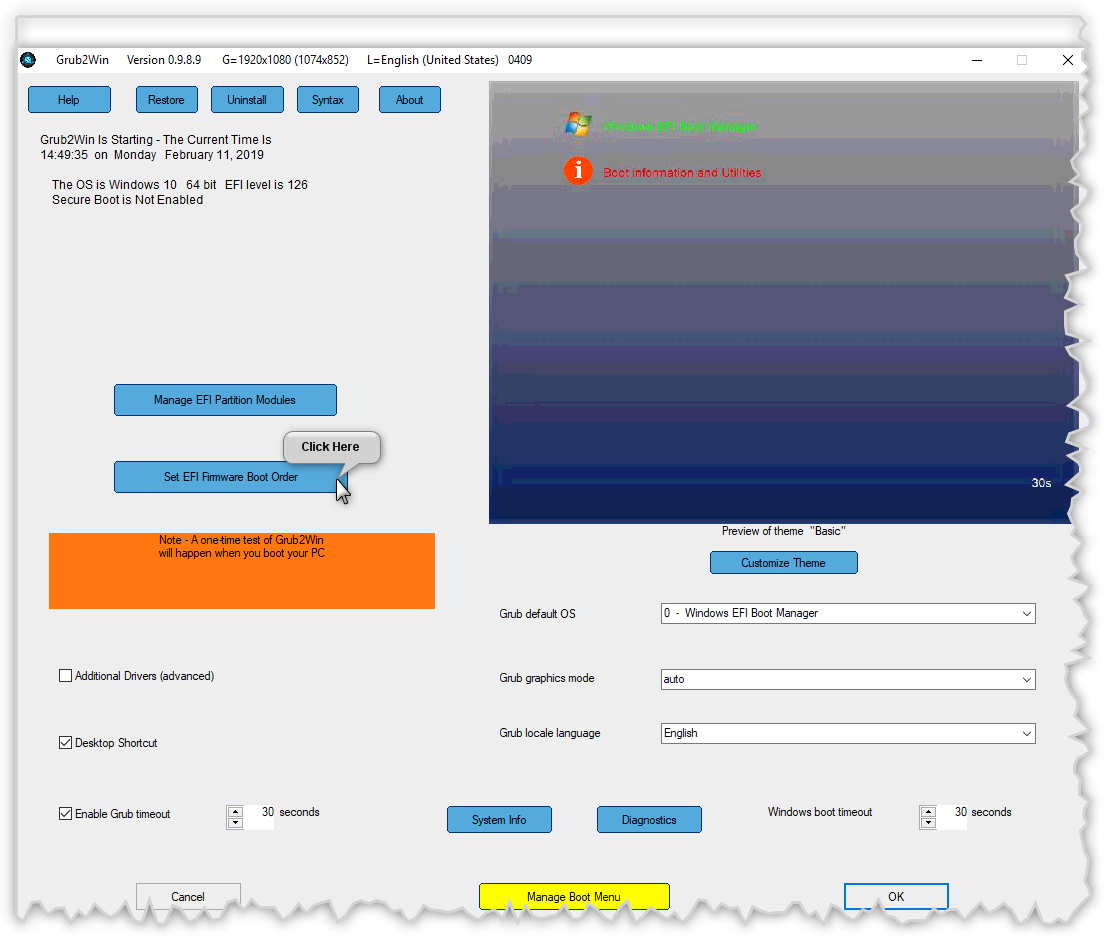Viewport: 1107px width, 941px height.
Task: Minimize the Grub2Win window
Action: click(977, 60)
